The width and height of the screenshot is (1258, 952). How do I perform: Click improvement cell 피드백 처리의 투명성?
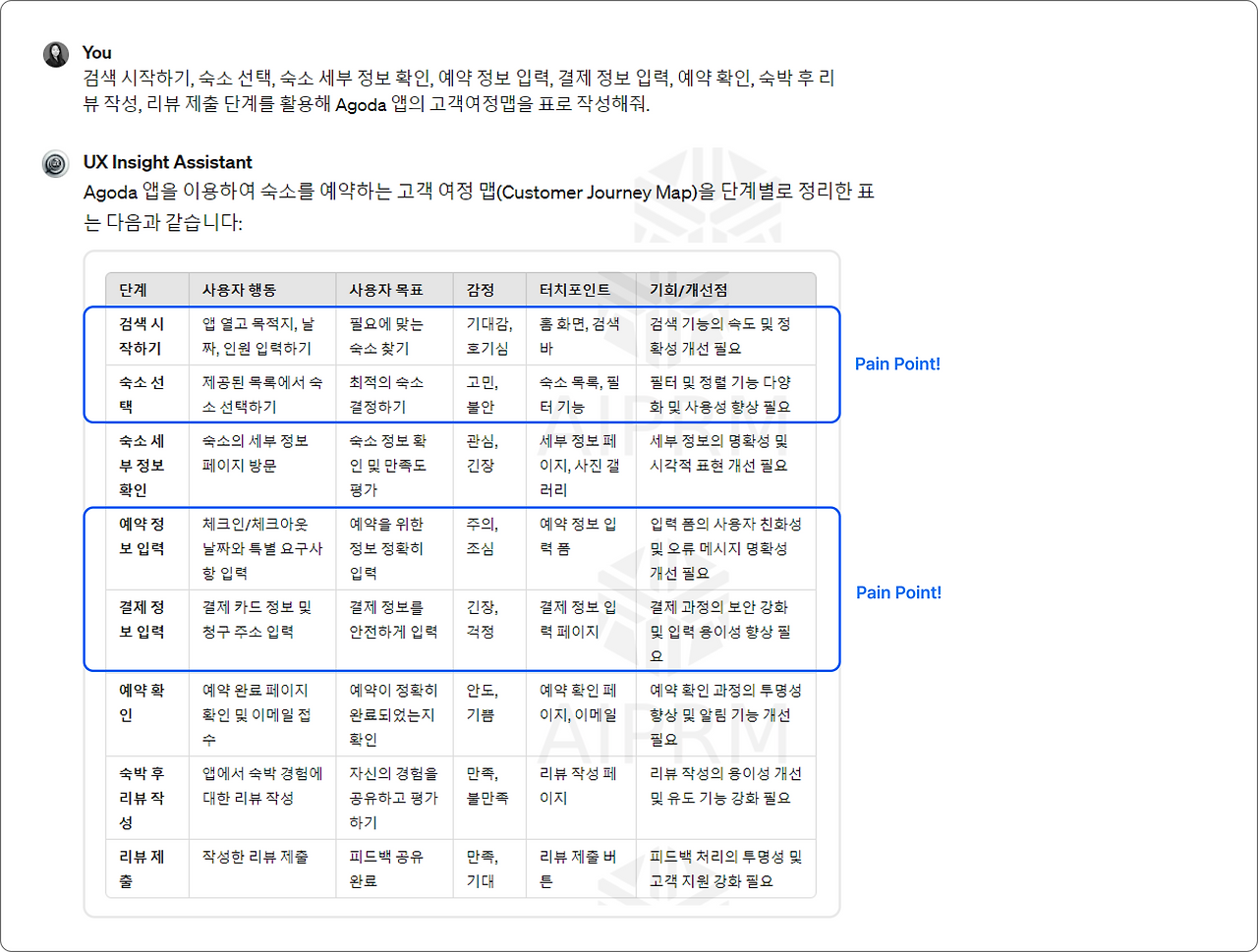pyautogui.click(x=726, y=868)
